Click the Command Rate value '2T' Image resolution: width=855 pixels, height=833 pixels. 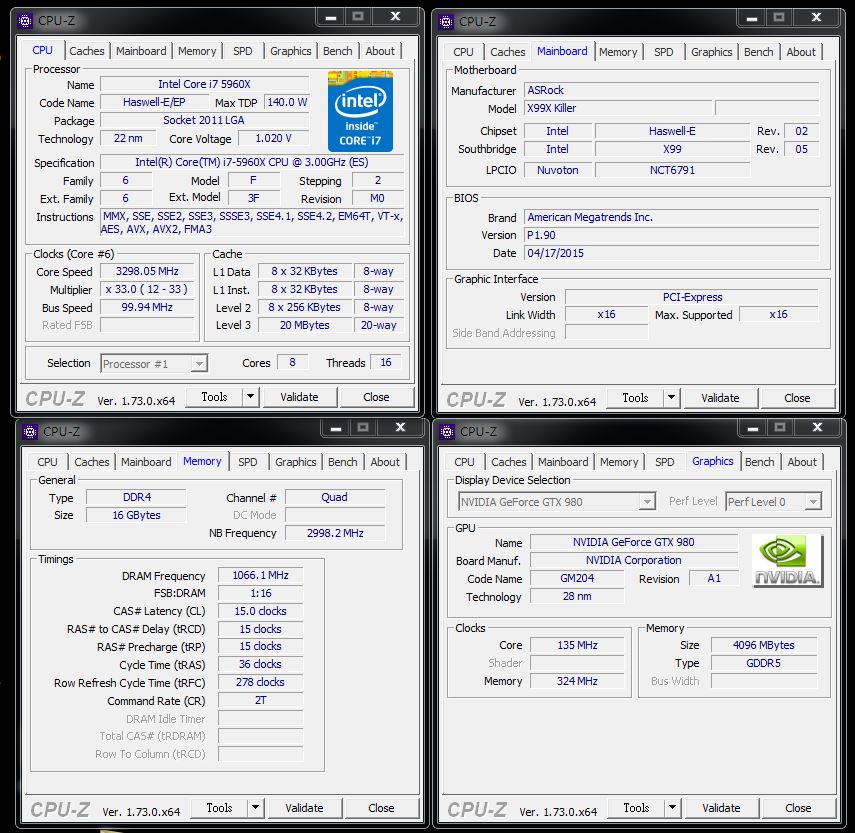pos(261,700)
